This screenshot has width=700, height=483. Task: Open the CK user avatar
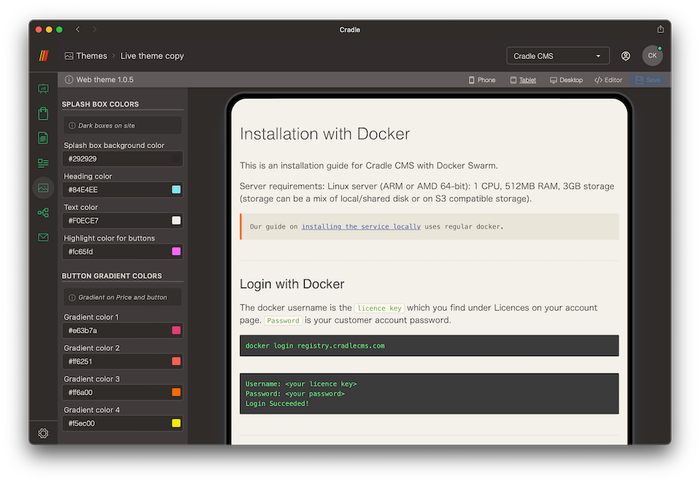point(652,56)
